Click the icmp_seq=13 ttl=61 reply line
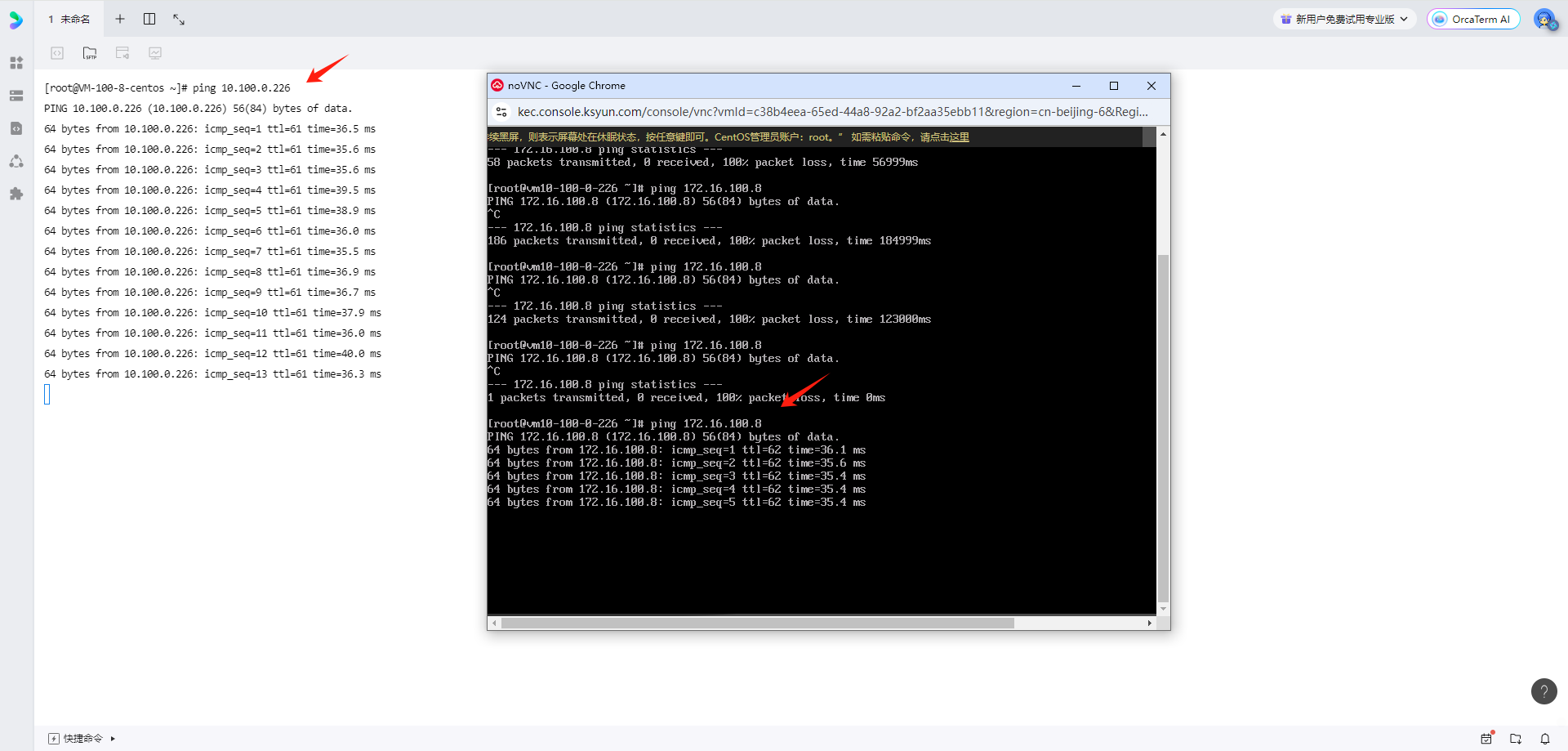The image size is (1568, 751). click(213, 374)
